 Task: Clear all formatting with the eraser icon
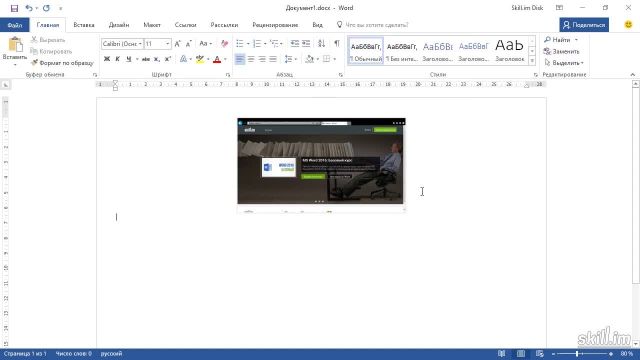tap(224, 43)
